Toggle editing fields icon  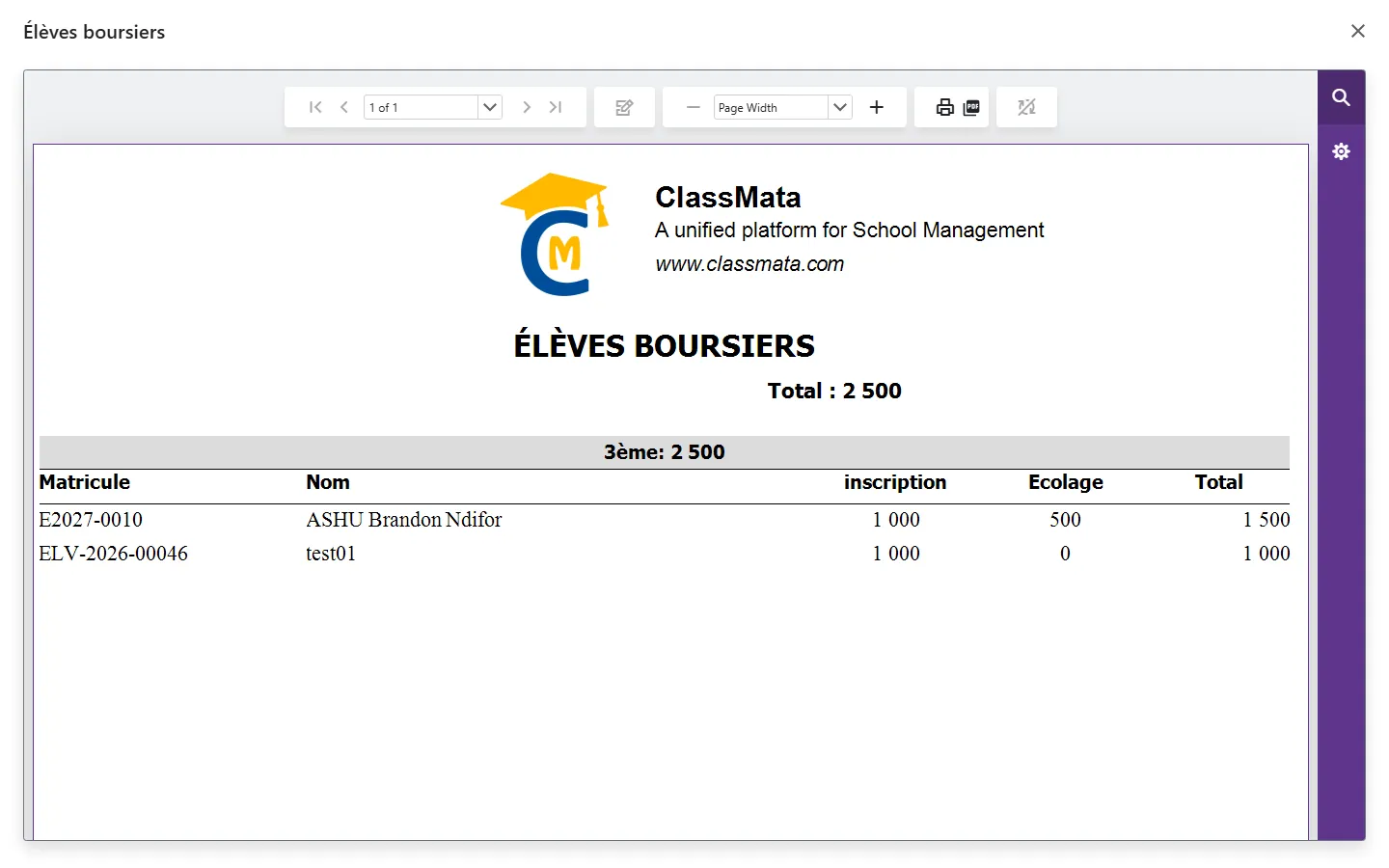coord(624,107)
